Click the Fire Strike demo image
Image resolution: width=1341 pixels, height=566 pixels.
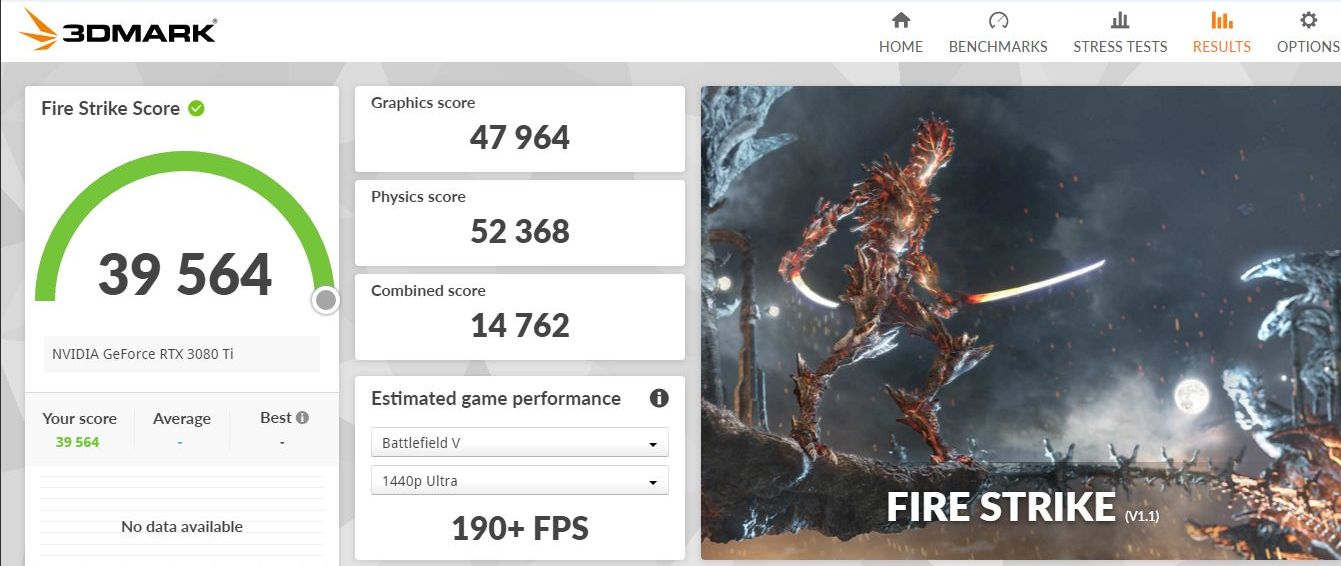pos(1020,322)
